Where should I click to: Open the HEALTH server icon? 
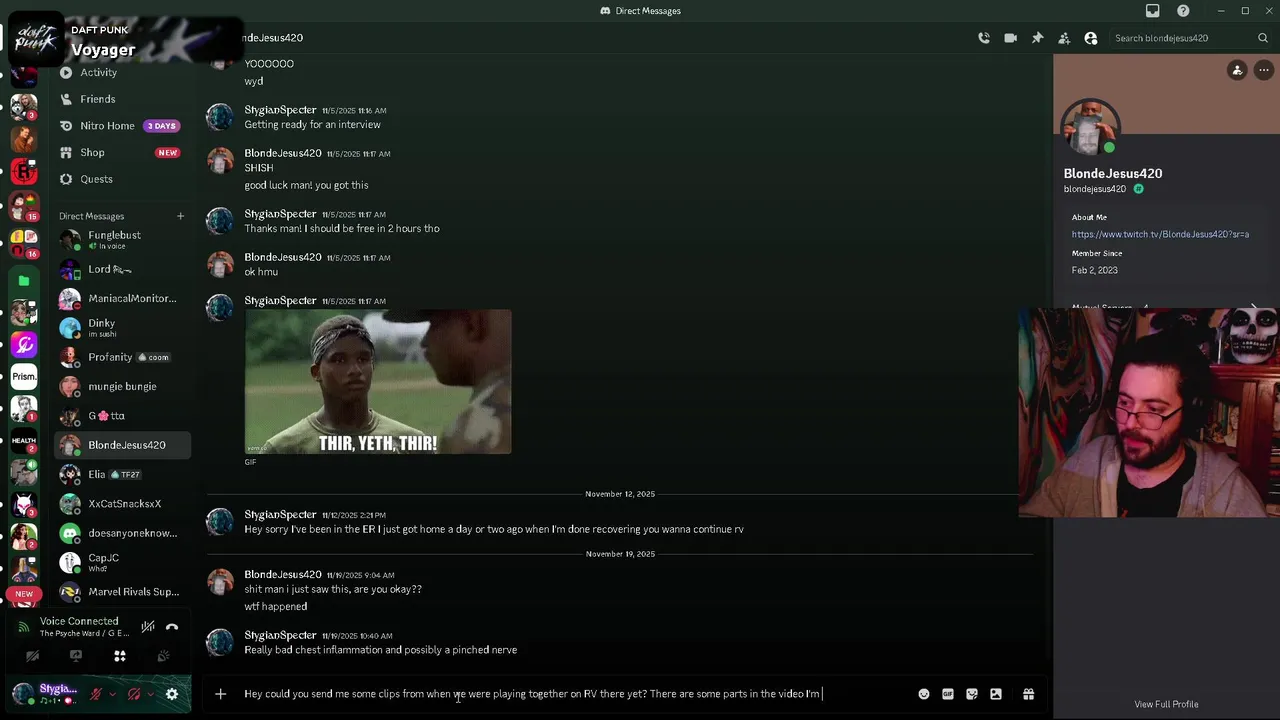(24, 440)
